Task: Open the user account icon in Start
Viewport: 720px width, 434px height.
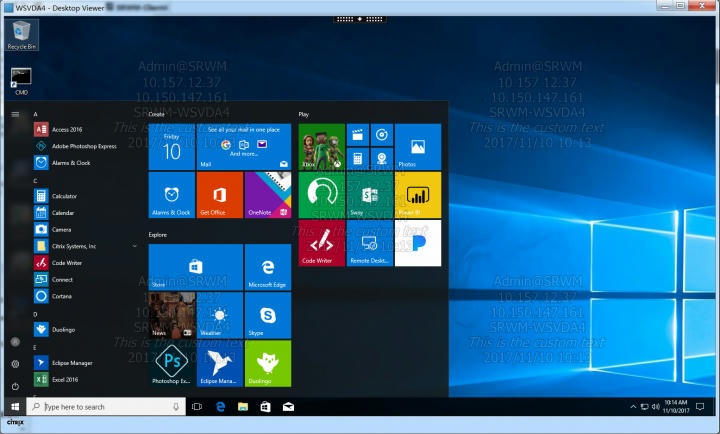Action: tap(15, 342)
